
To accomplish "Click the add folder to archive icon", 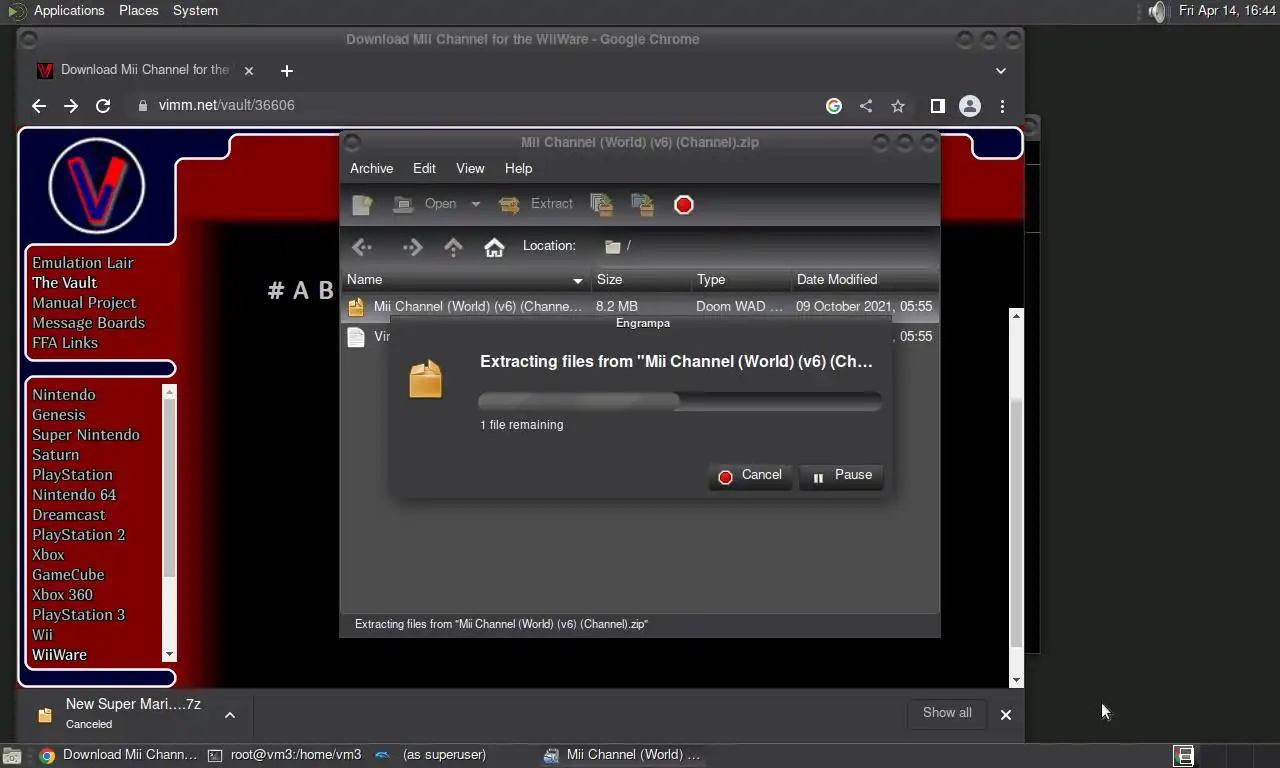I will (642, 205).
